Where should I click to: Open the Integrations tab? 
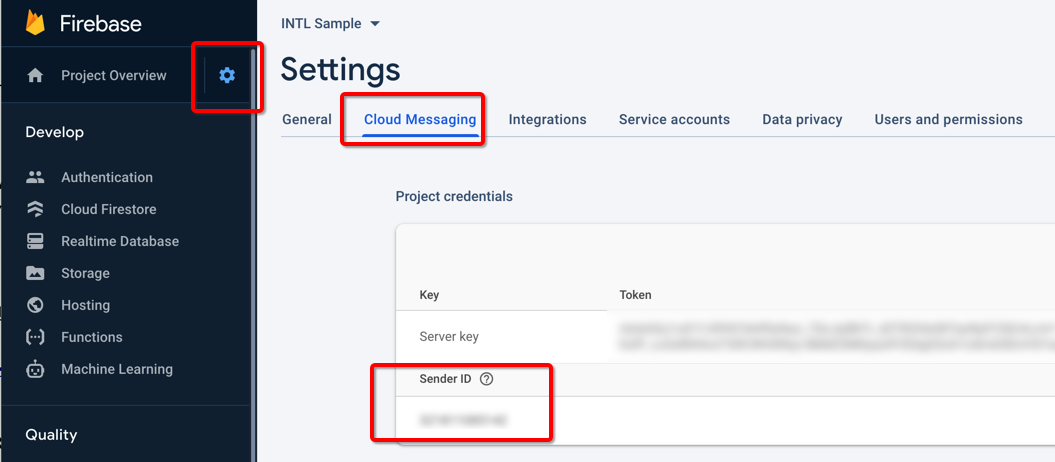tap(547, 119)
